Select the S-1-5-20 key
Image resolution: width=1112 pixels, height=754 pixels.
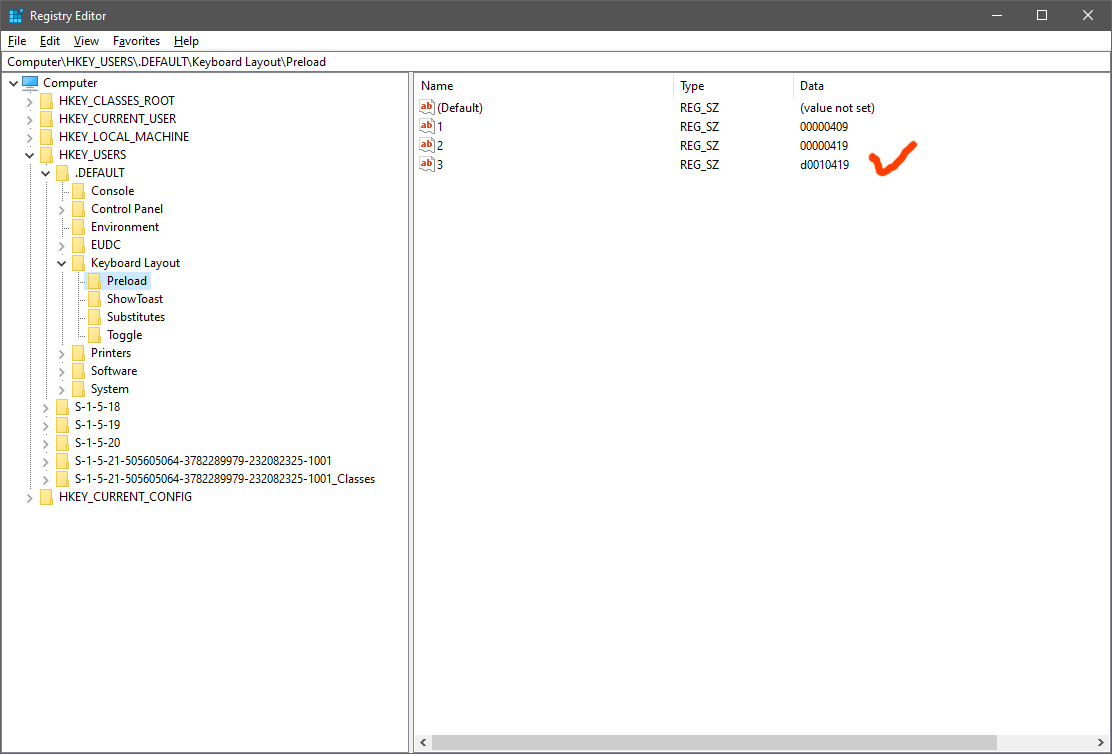pos(97,443)
